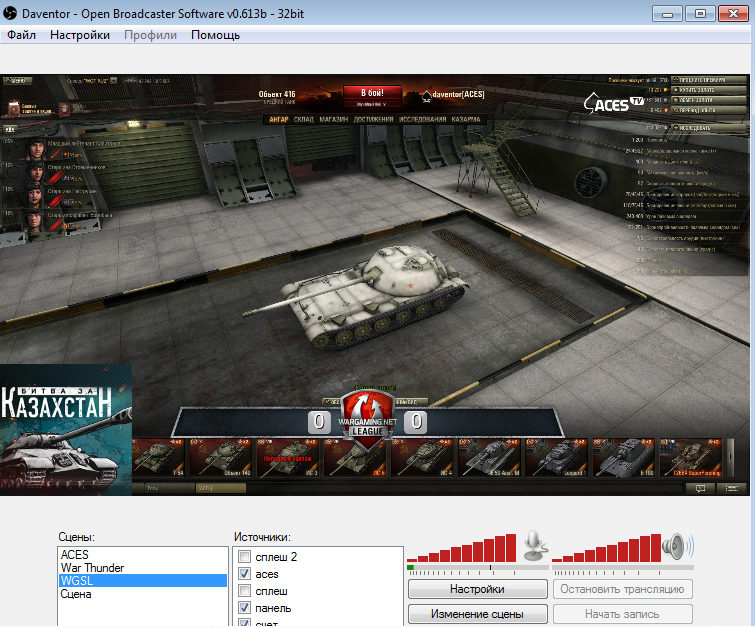Select the E 100 tank in carousel
This screenshot has height=628, width=755.
coord(624,458)
